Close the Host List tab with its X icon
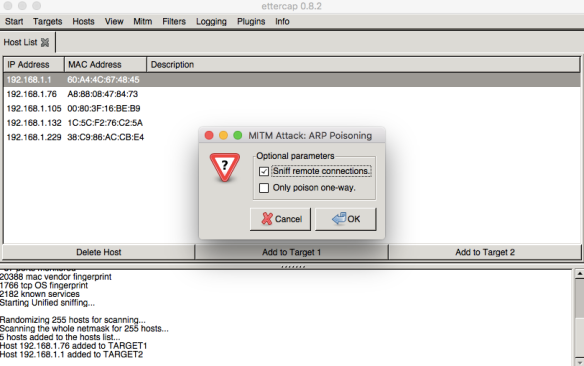This screenshot has width=584, height=366. [45, 42]
